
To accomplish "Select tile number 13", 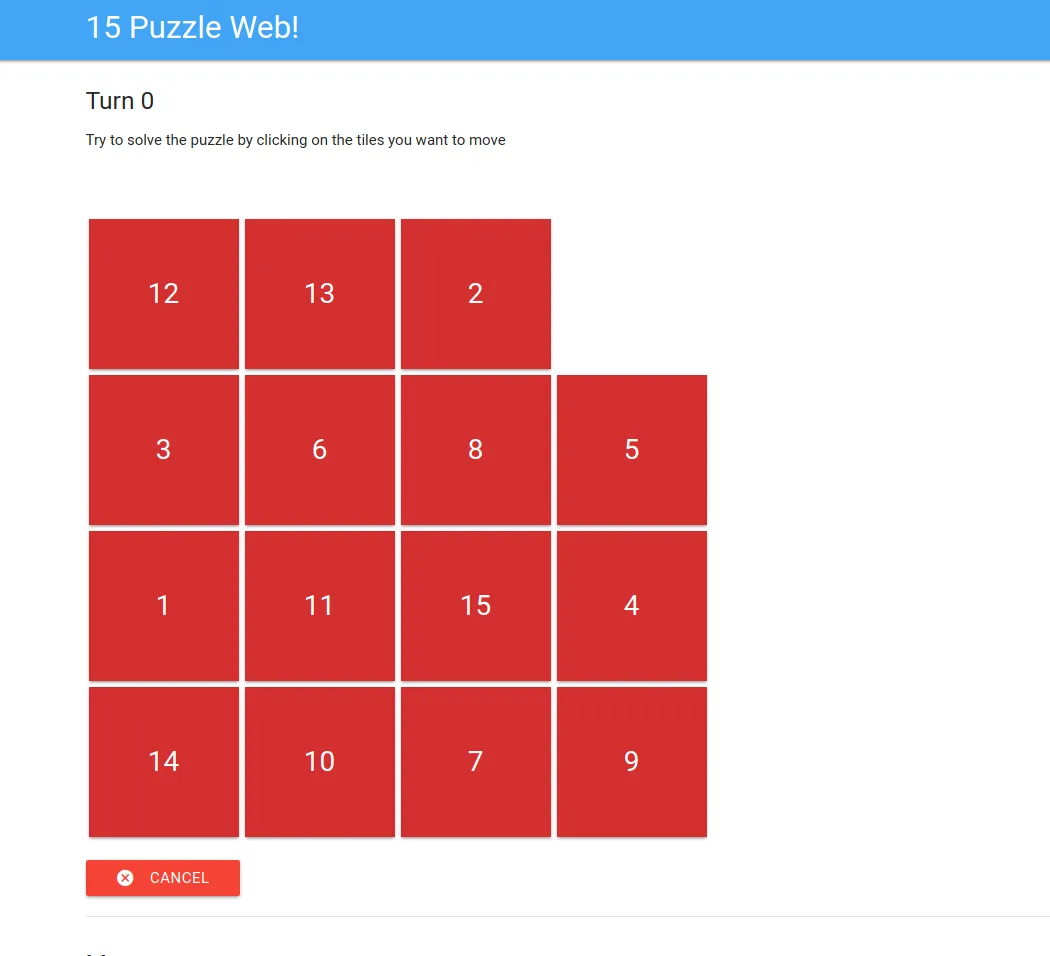I will click(x=320, y=294).
